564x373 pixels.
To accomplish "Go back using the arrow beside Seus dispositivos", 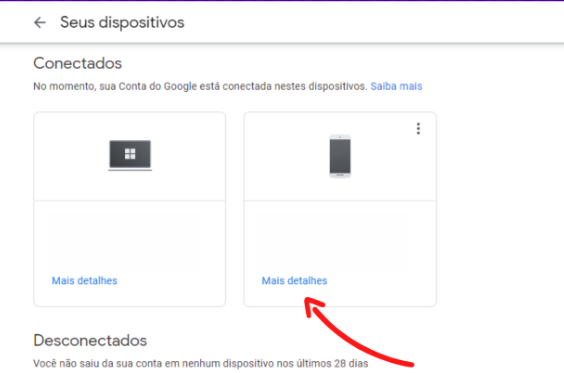I will click(40, 23).
